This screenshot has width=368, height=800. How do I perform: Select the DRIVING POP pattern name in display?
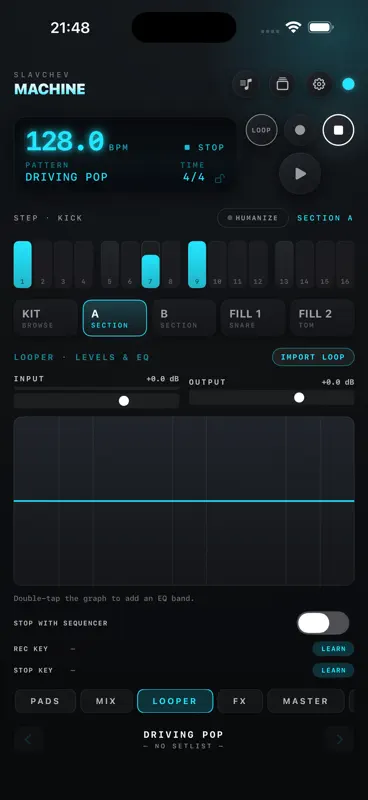coord(66,177)
